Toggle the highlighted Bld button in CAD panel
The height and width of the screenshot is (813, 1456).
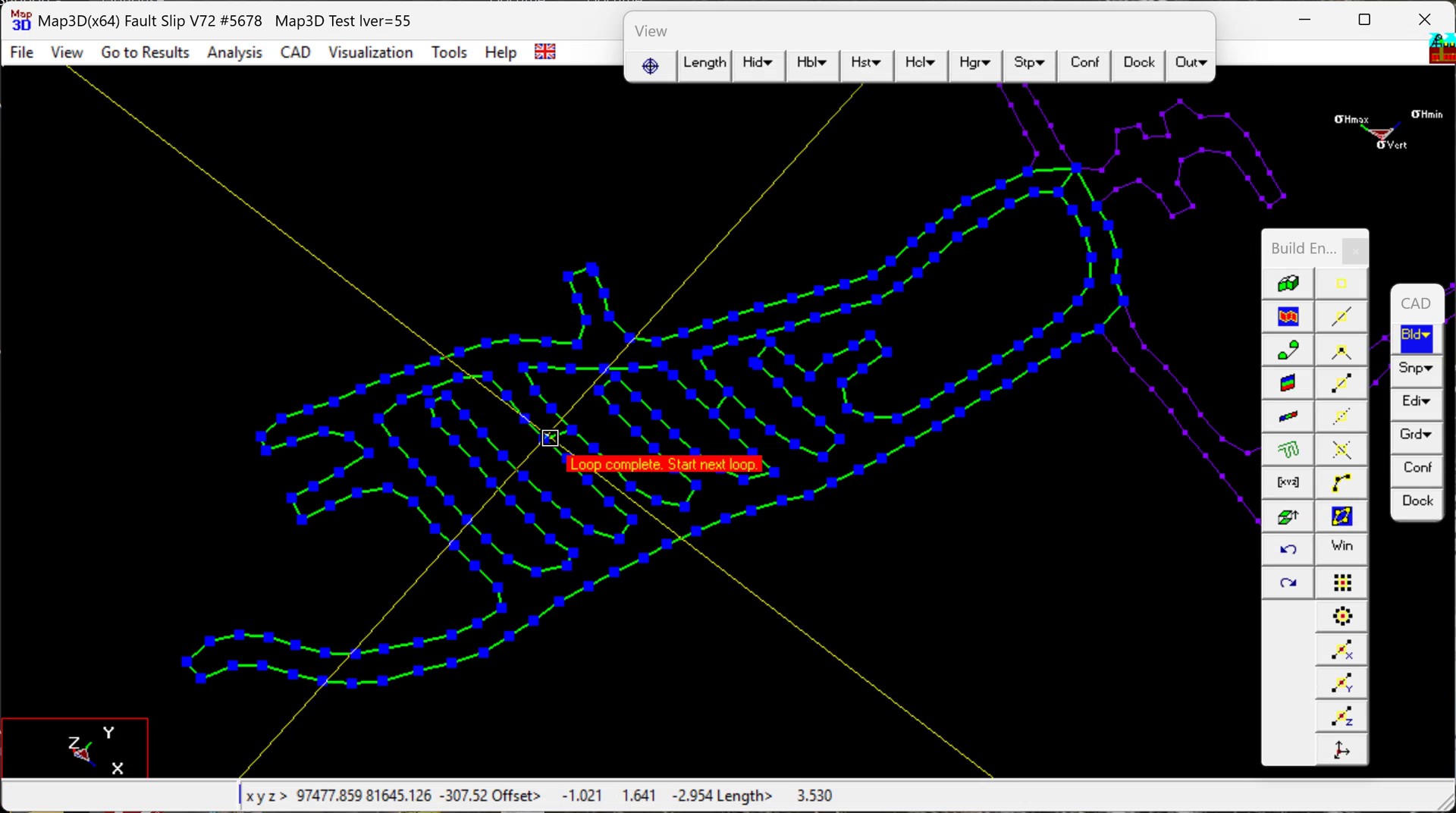click(1415, 335)
